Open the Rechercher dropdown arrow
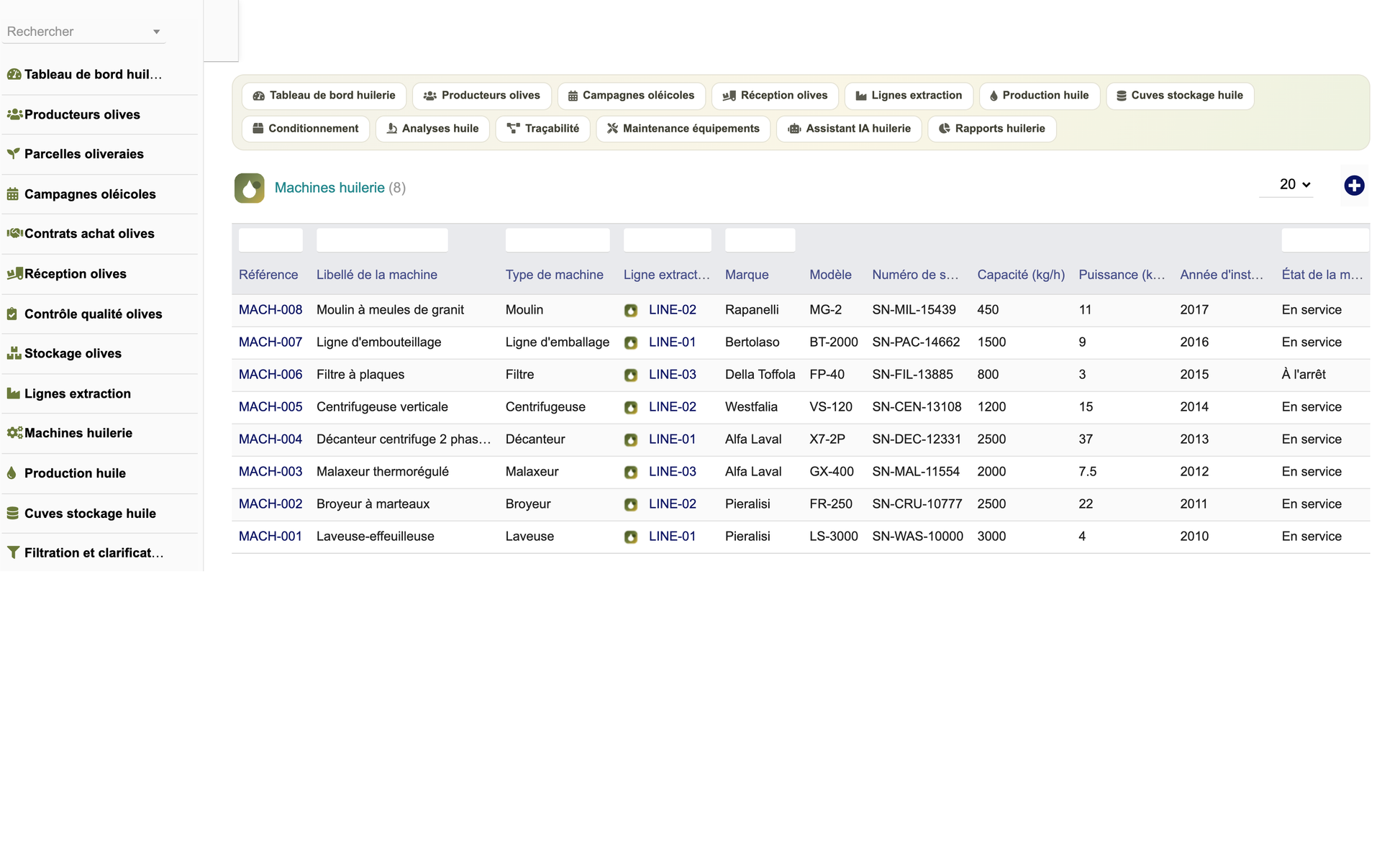Viewport: 1400px width, 866px height. pos(156,32)
